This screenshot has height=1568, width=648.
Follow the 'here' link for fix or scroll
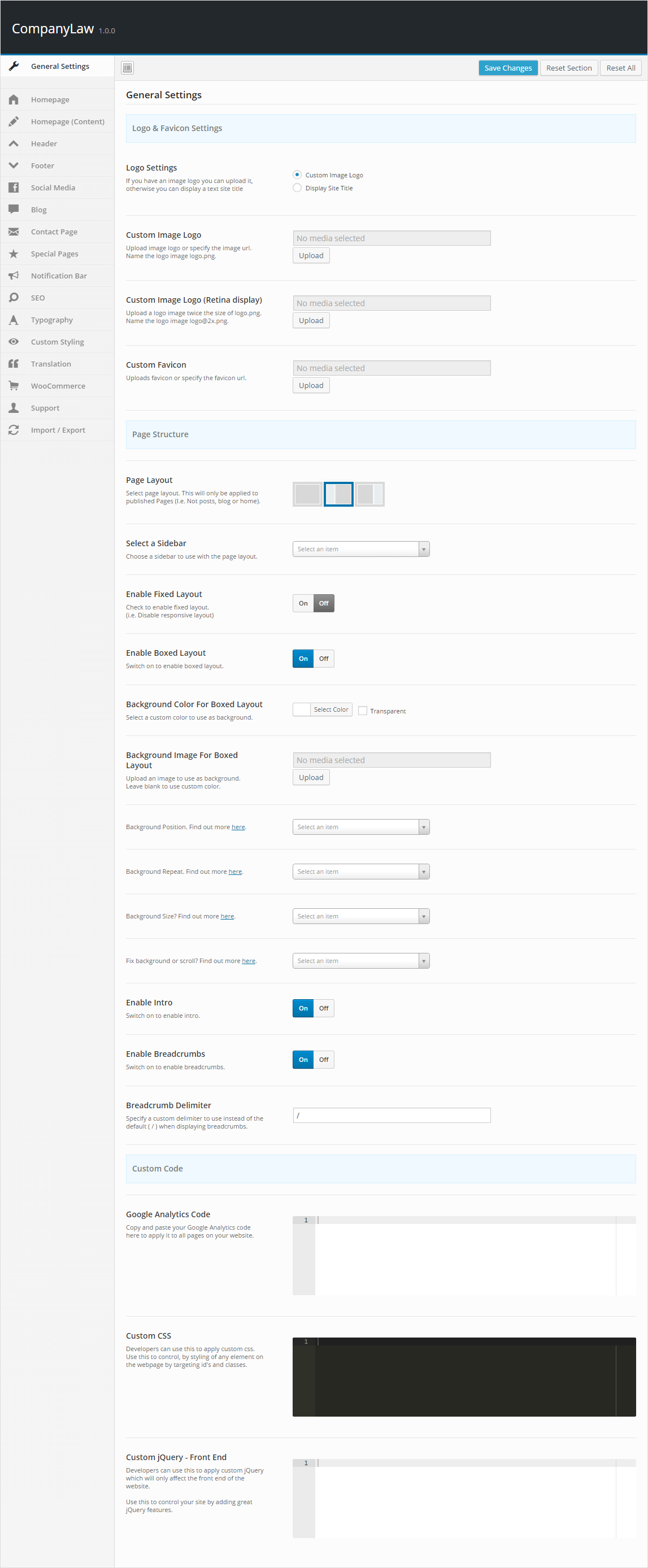(249, 961)
